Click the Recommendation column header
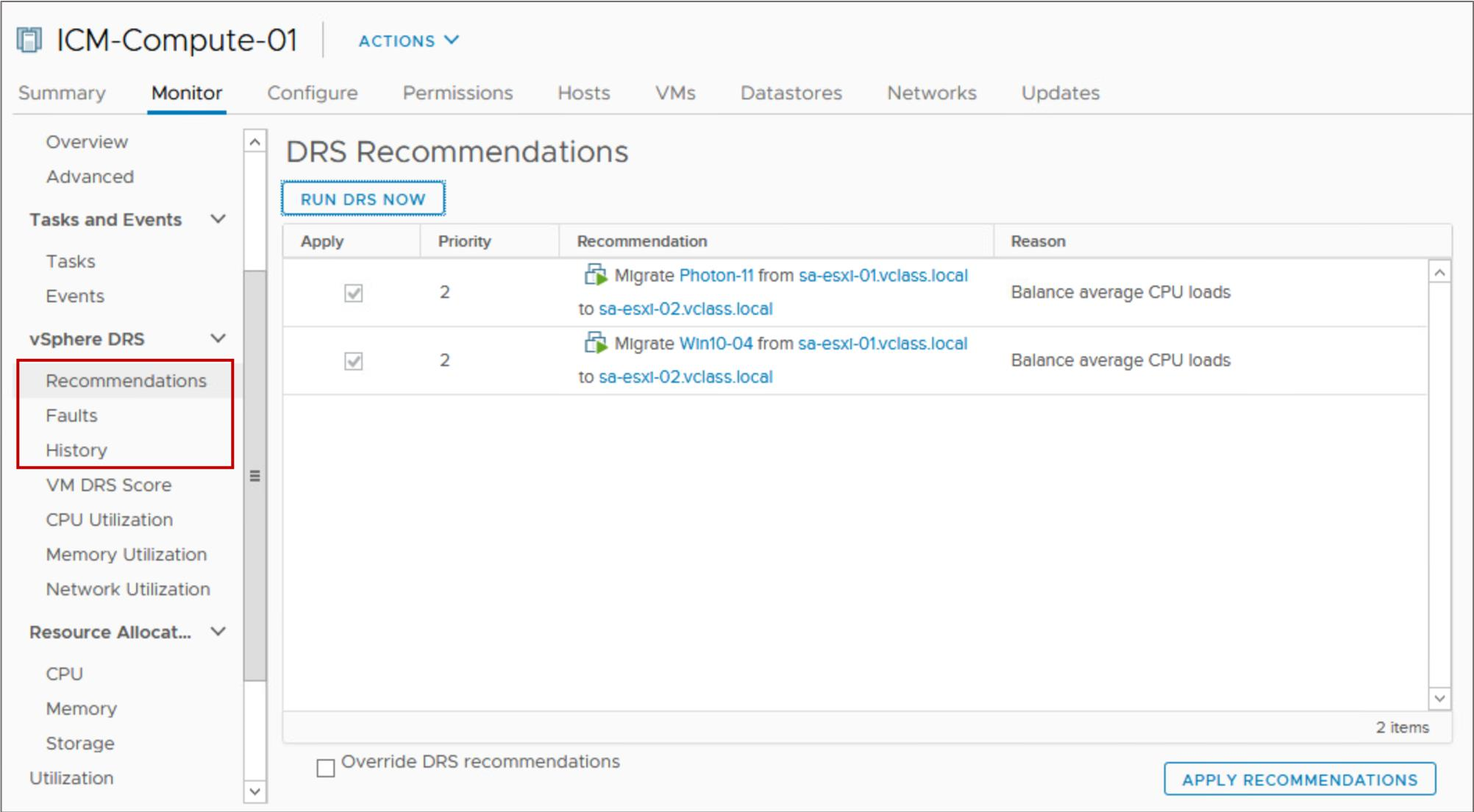 click(642, 241)
